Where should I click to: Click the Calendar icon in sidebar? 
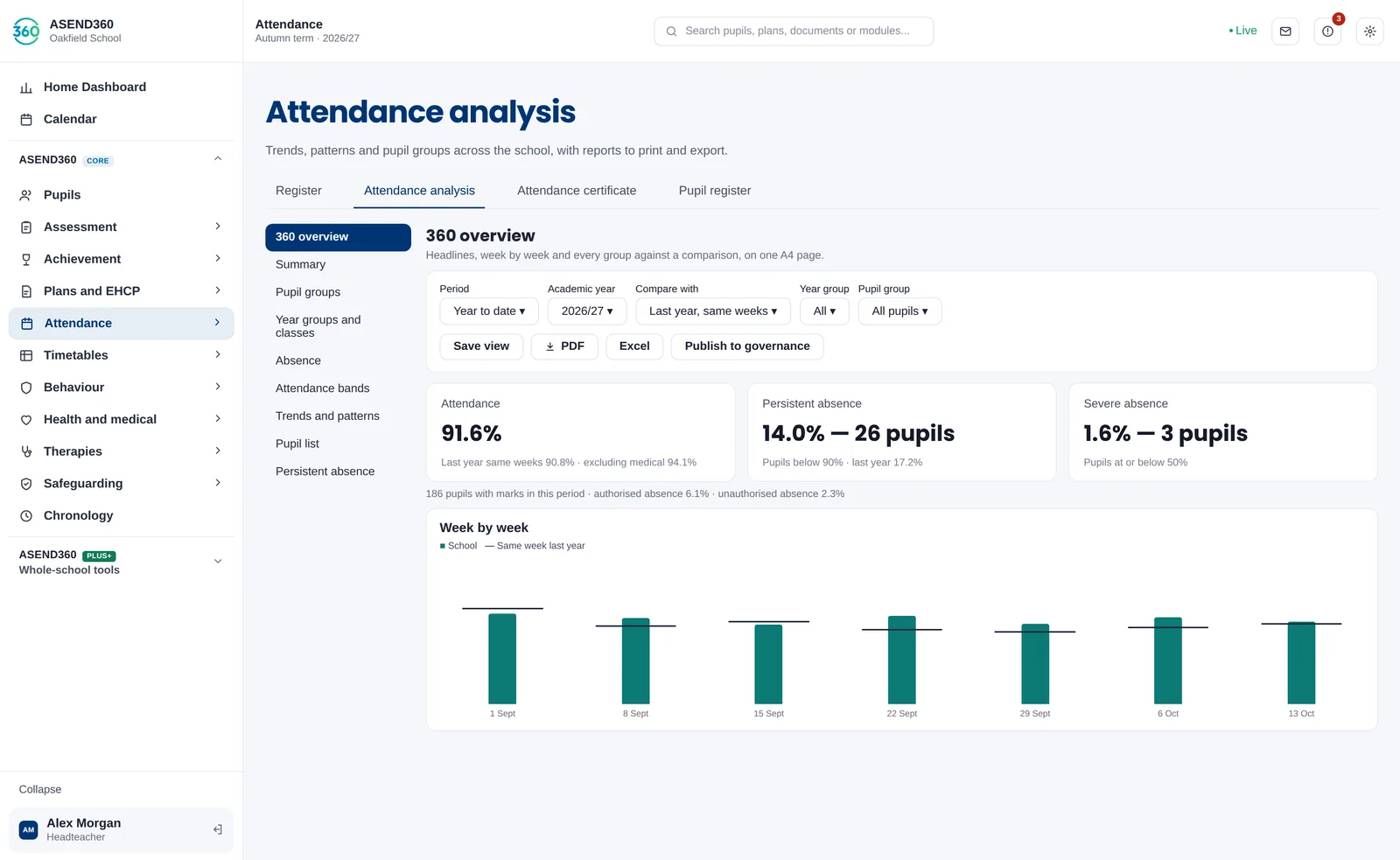pos(26,119)
